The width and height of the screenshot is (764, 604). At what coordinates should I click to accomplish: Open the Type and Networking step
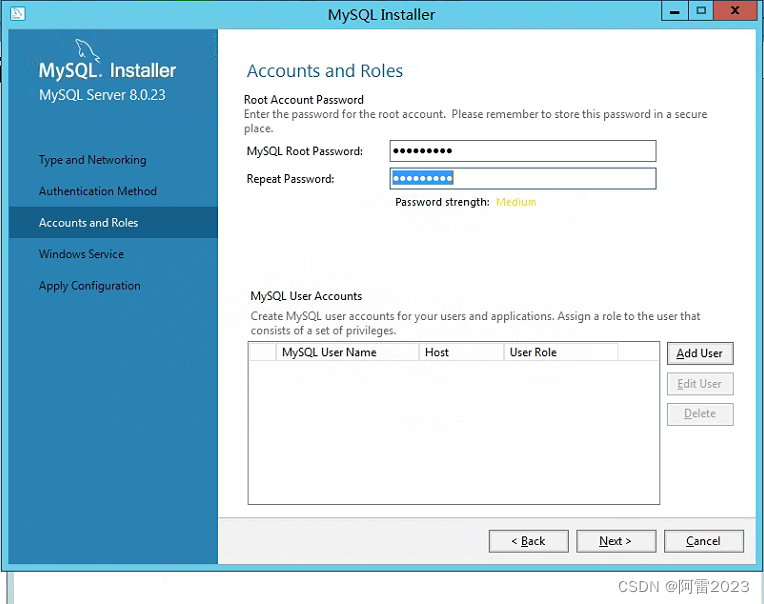[93, 160]
